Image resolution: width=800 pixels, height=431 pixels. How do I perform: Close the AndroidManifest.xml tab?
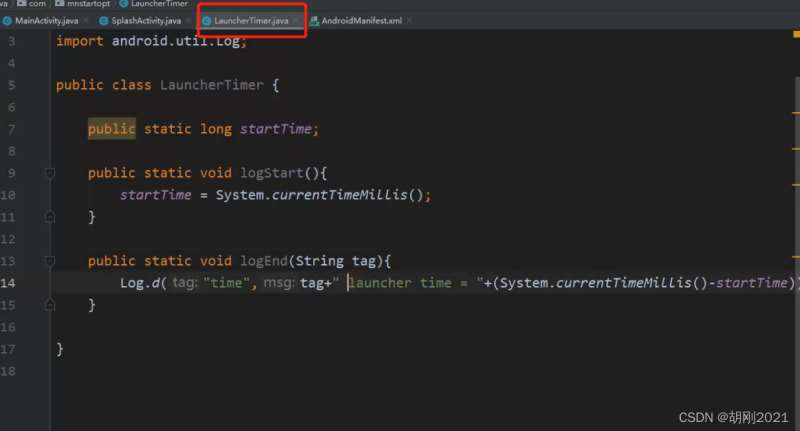pyautogui.click(x=409, y=20)
